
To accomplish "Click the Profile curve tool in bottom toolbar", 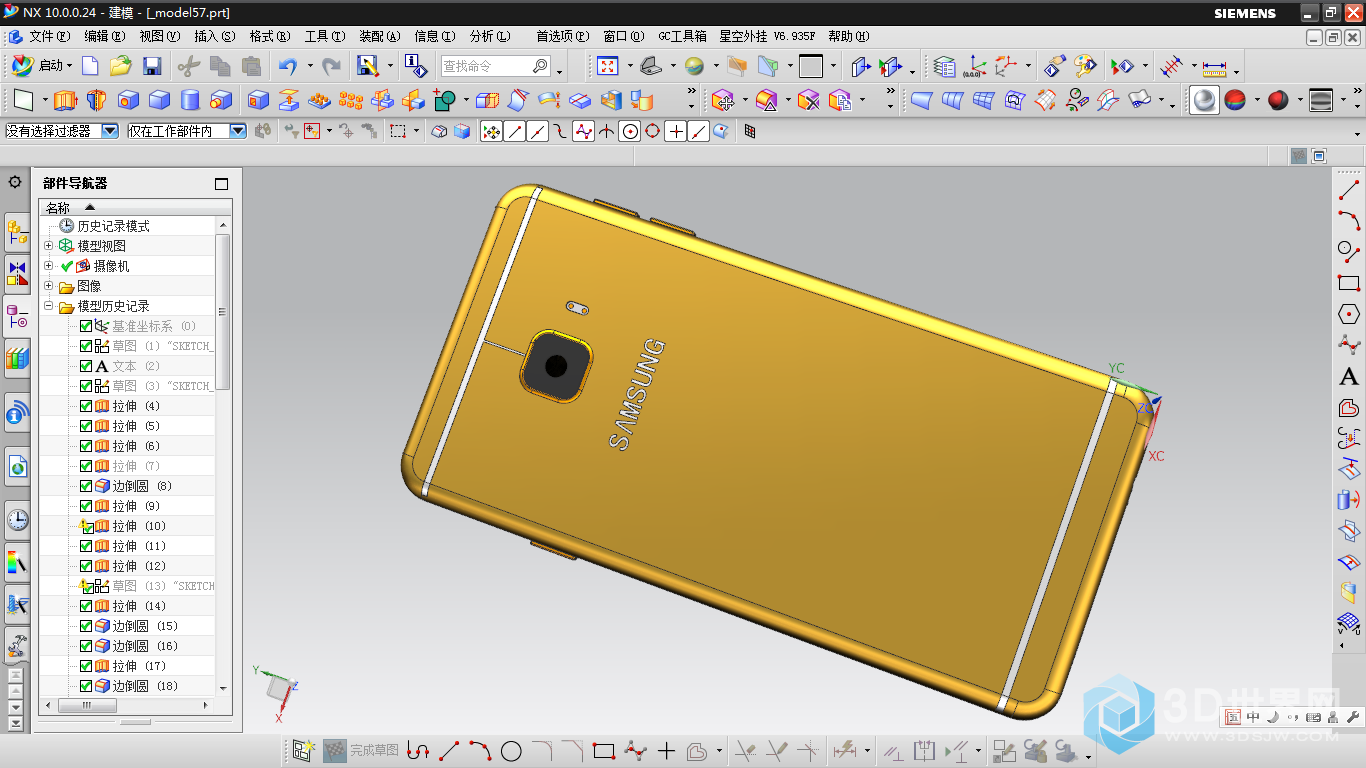I will (418, 750).
